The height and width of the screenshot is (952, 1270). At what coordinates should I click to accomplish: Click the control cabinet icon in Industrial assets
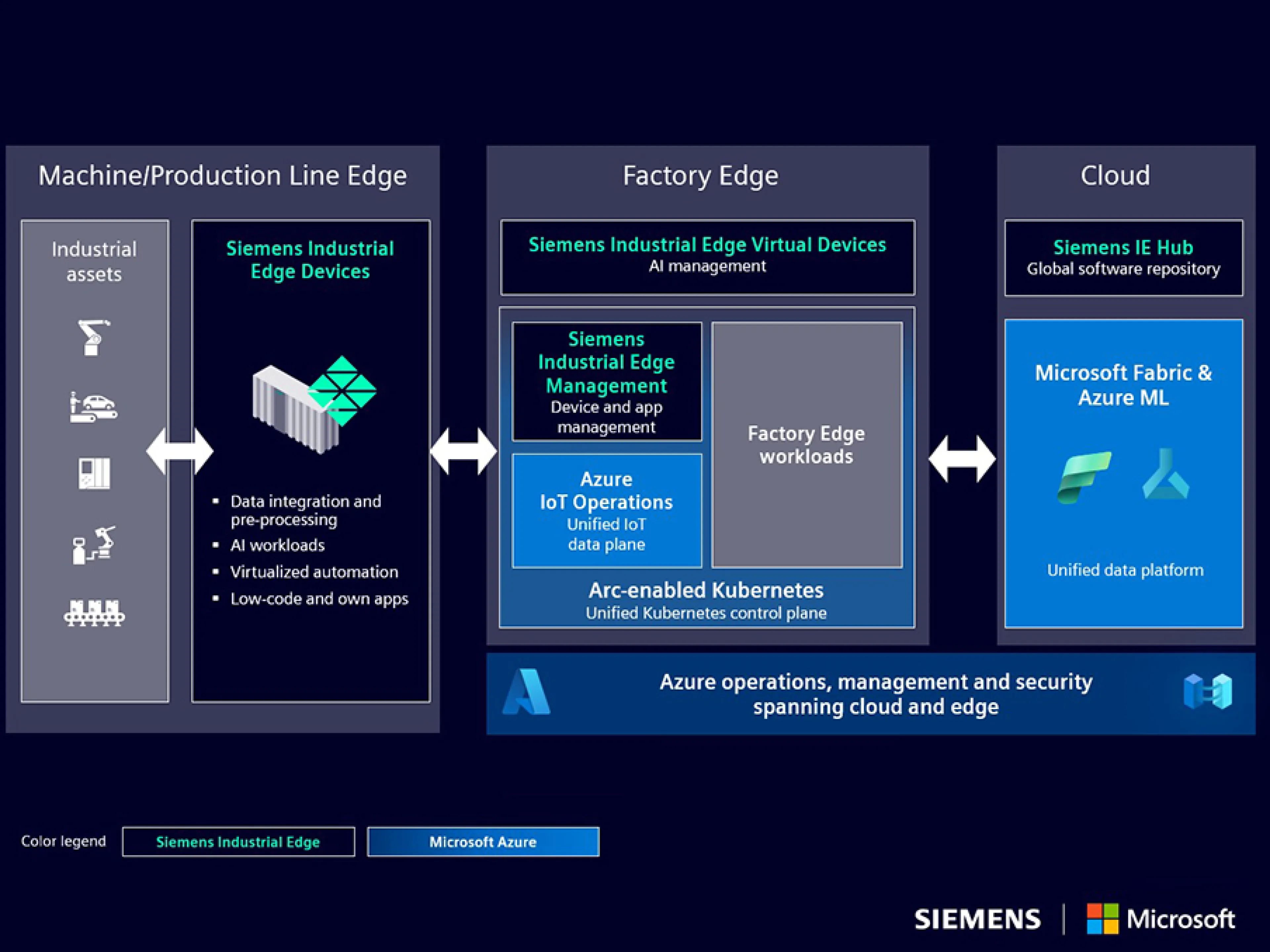(x=94, y=473)
